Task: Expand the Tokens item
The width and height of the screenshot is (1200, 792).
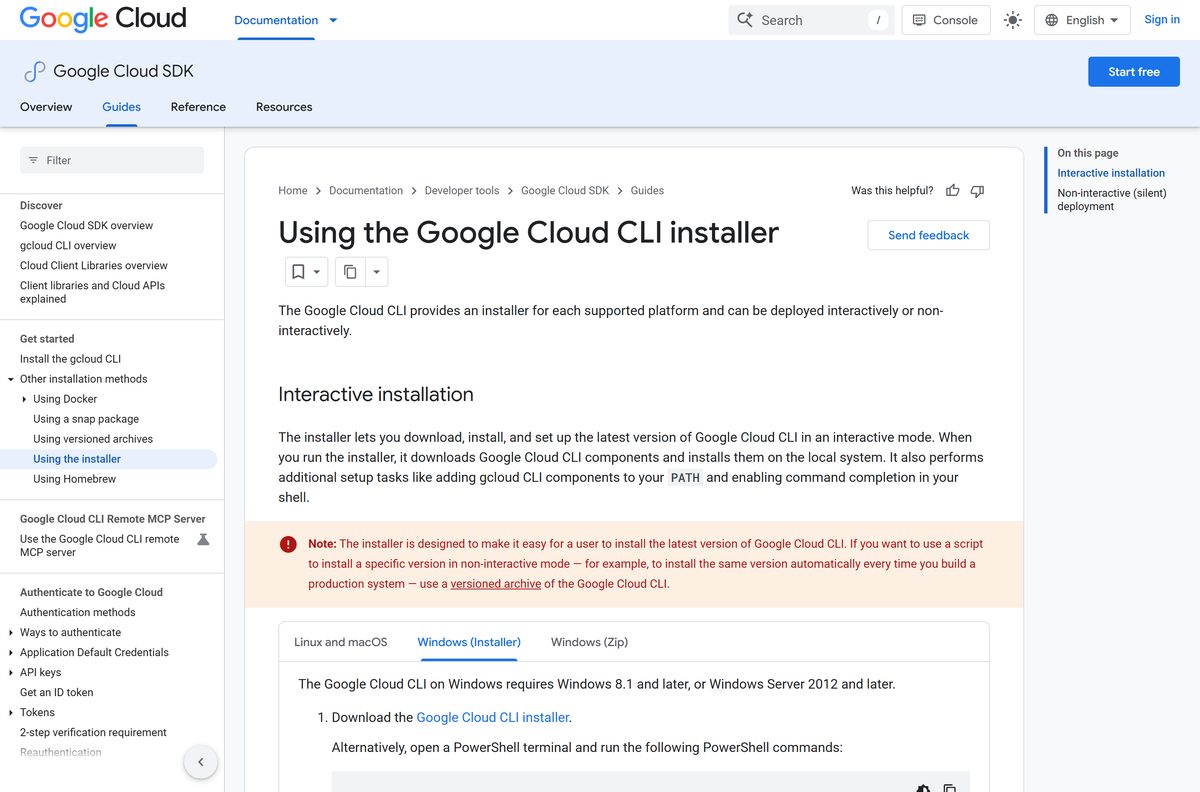Action: (x=10, y=713)
